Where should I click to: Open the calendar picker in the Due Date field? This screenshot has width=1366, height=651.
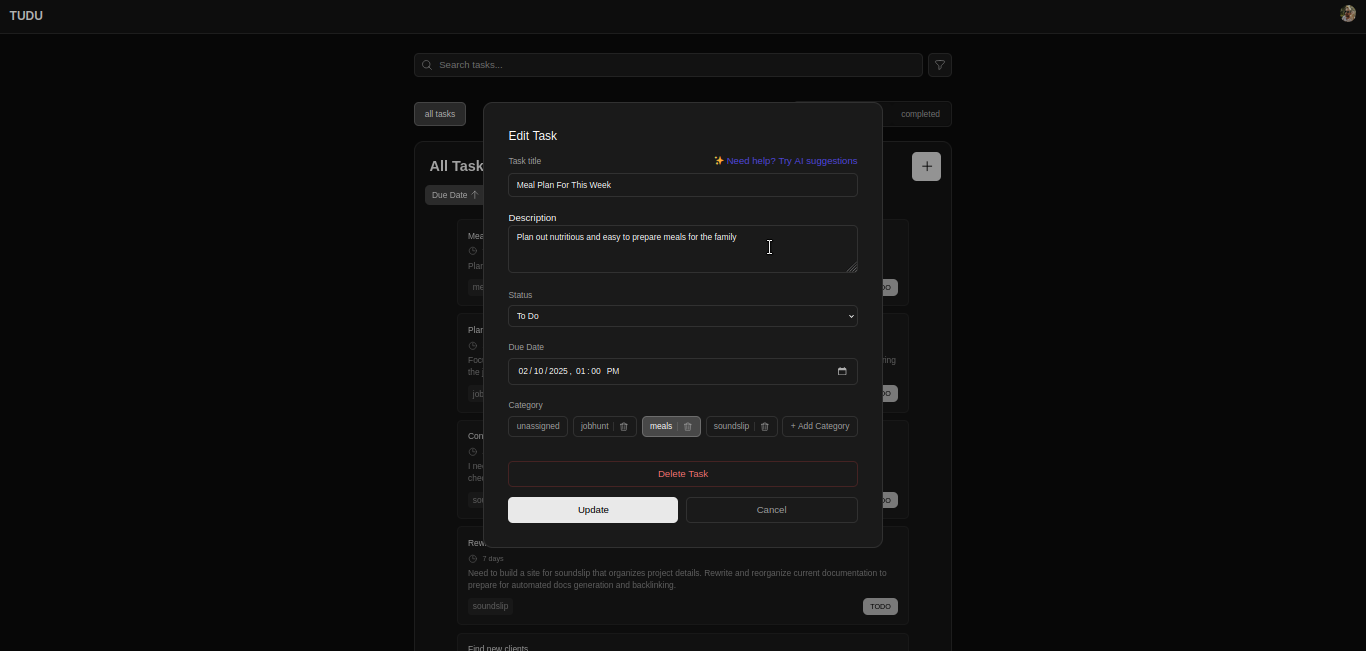point(842,372)
